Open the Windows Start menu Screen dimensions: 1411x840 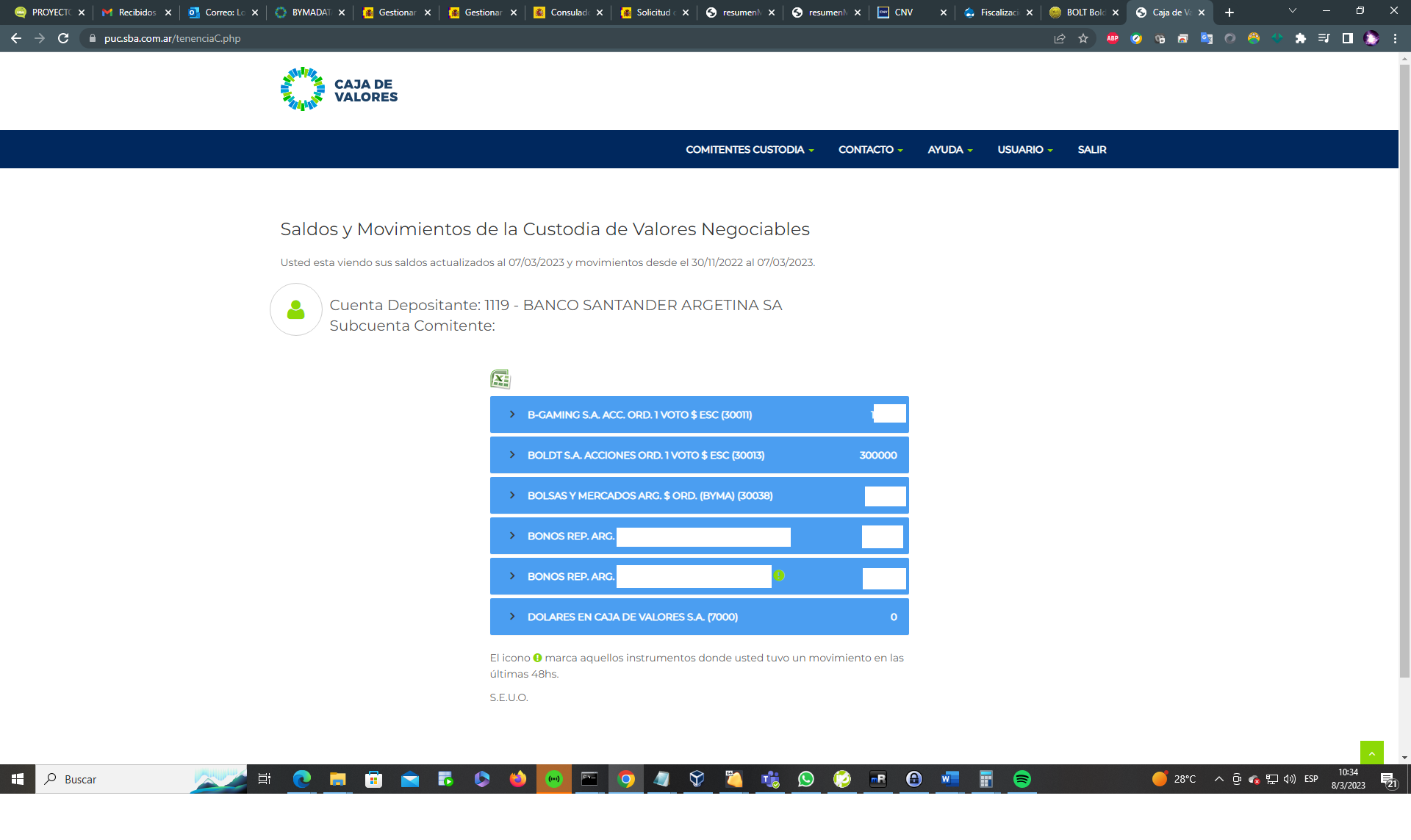click(18, 779)
